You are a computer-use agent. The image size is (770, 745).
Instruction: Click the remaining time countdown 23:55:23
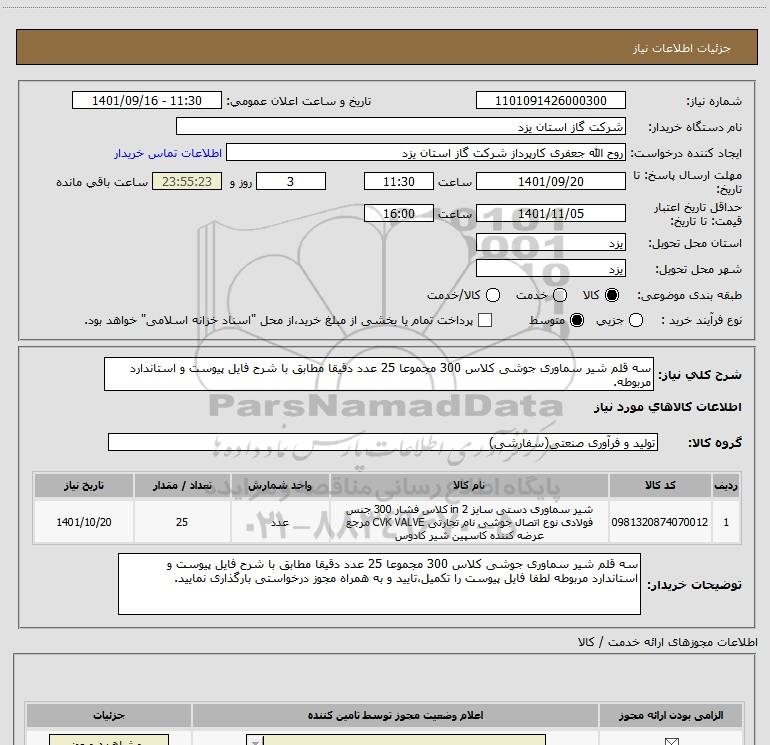click(187, 181)
